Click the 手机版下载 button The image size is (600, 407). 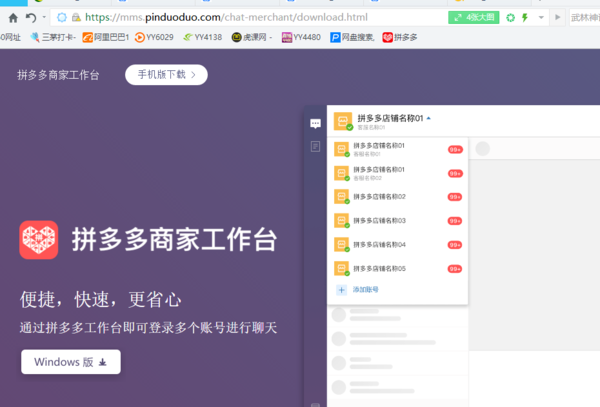click(x=166, y=75)
